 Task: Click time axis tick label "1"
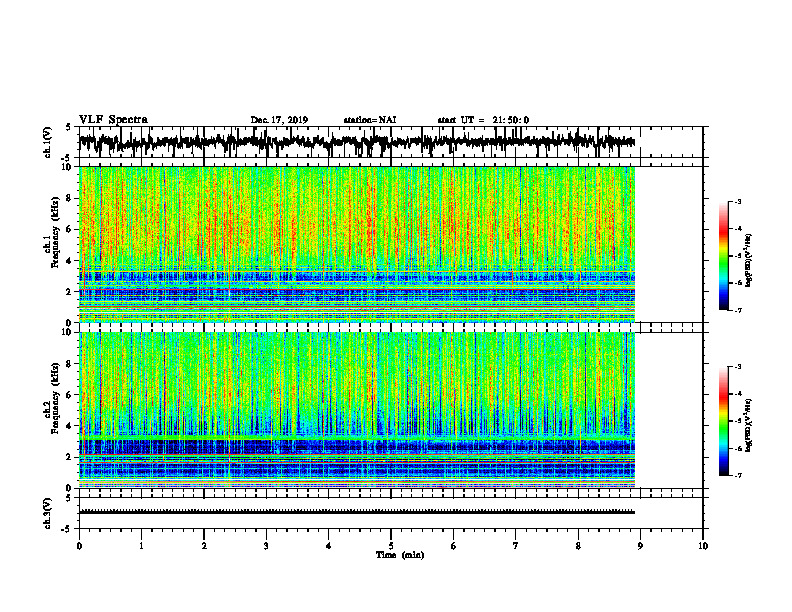(x=141, y=546)
